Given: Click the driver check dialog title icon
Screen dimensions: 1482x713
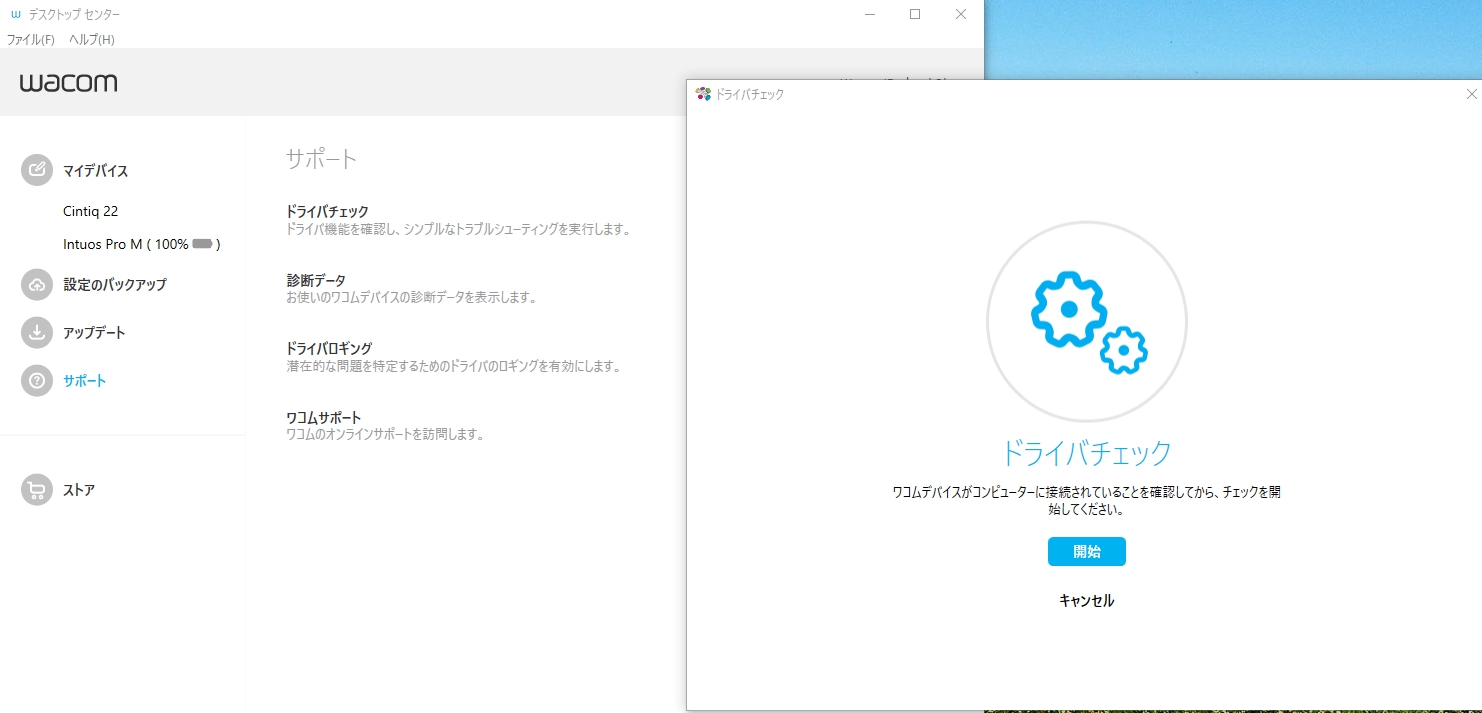Looking at the screenshot, I should (703, 94).
